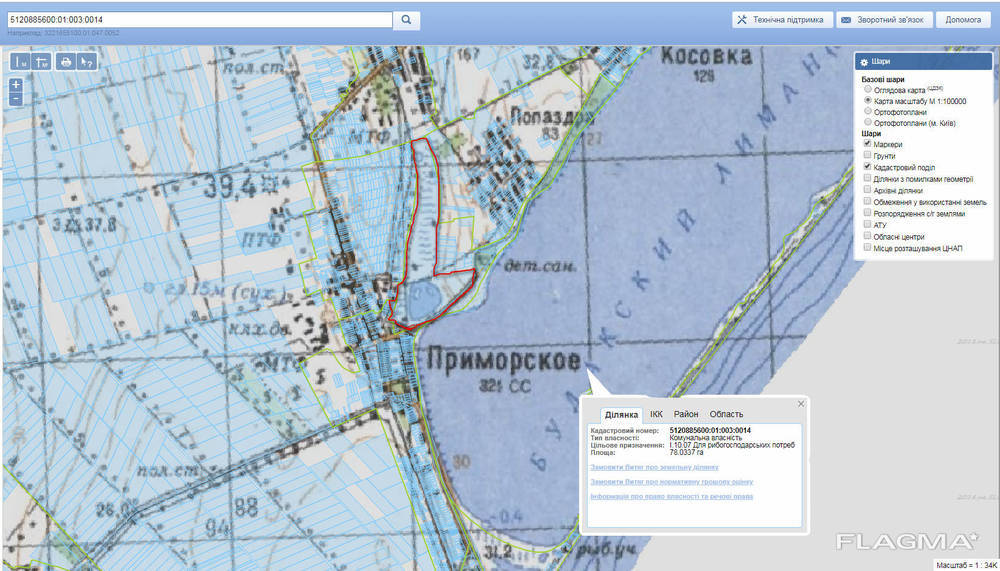This screenshot has height=571, width=1000.
Task: Uncheck the Кадастровий поділ layer
Action: pyautogui.click(x=868, y=166)
